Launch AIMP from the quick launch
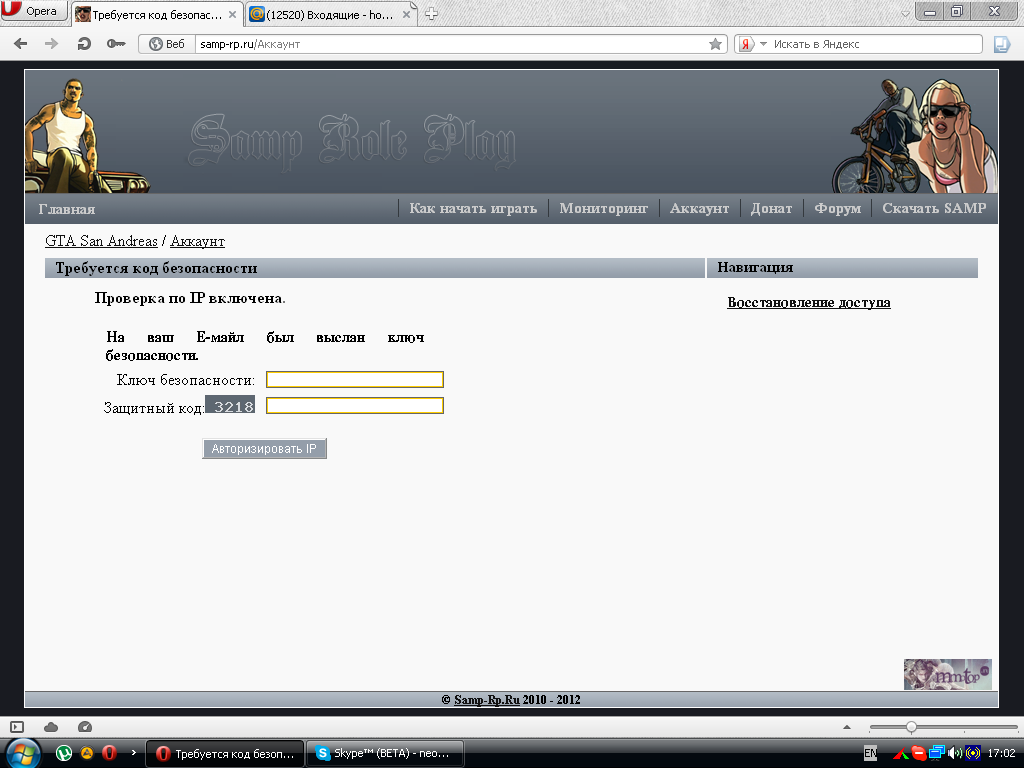The width and height of the screenshot is (1024, 768). pyautogui.click(x=87, y=753)
